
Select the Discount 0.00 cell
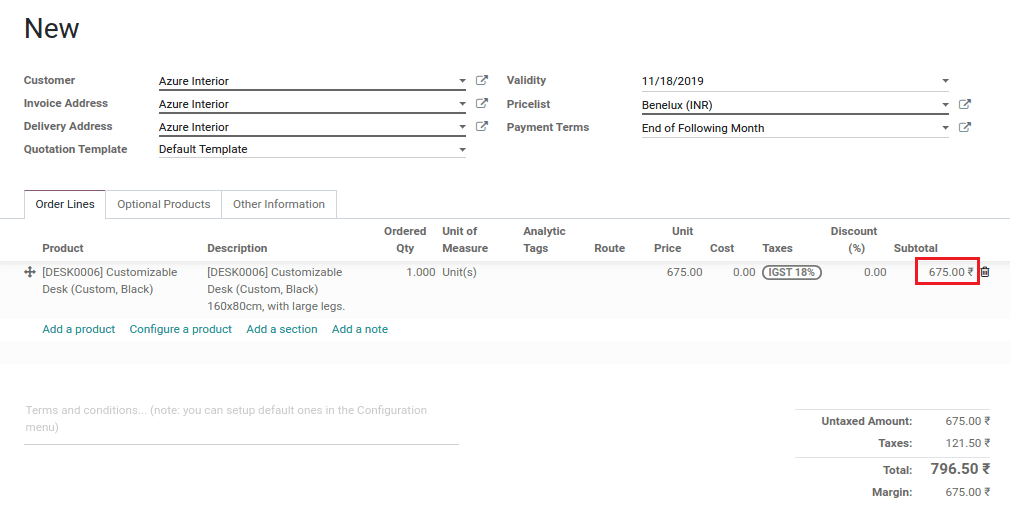coord(875,272)
